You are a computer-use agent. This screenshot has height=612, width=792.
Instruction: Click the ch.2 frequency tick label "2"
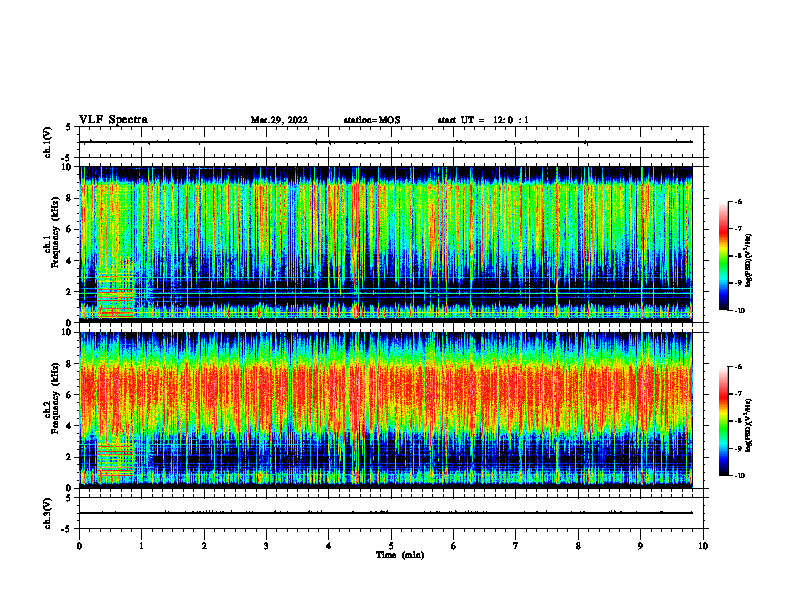[x=69, y=457]
